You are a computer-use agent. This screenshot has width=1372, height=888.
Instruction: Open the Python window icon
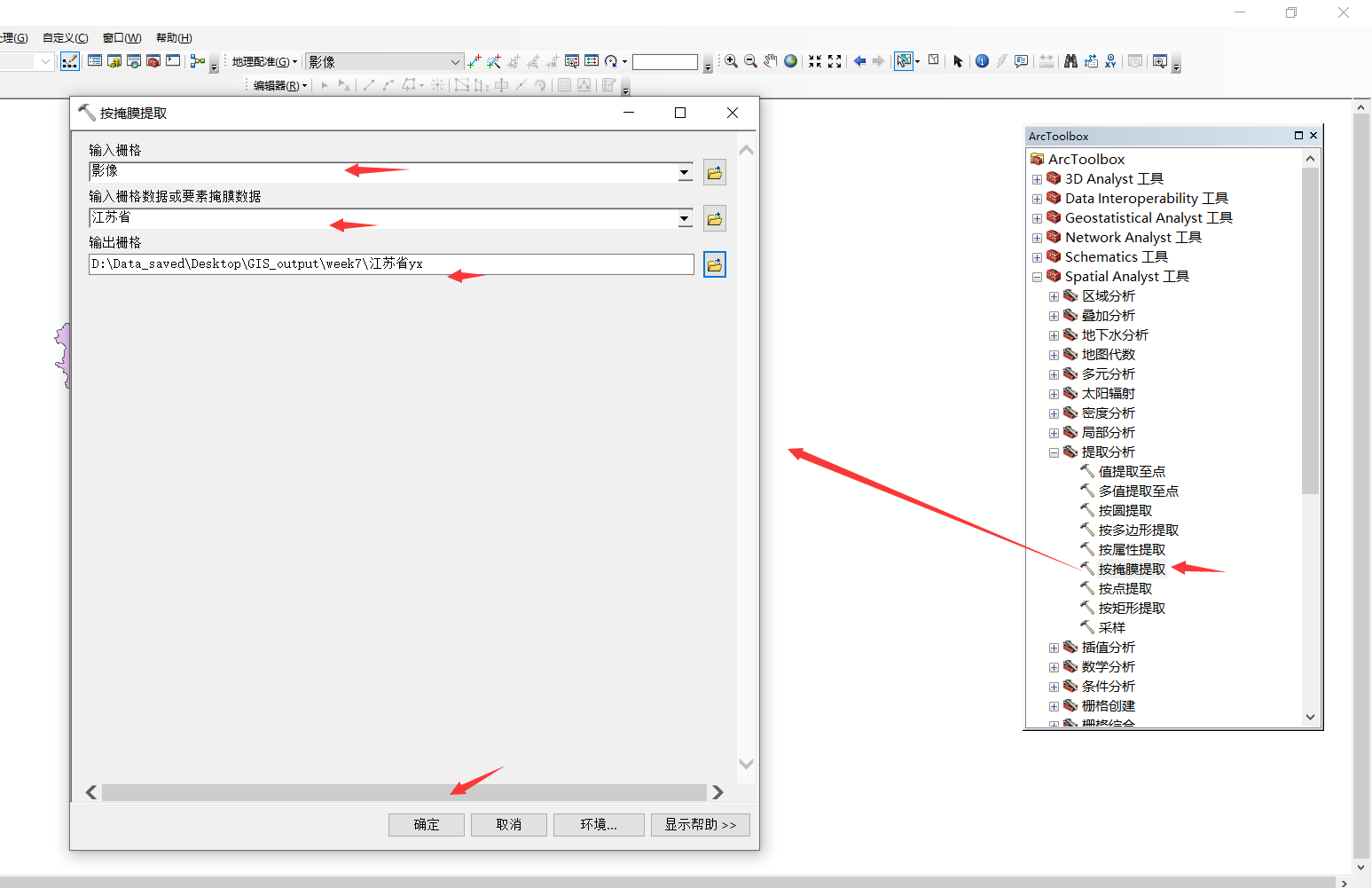click(173, 61)
